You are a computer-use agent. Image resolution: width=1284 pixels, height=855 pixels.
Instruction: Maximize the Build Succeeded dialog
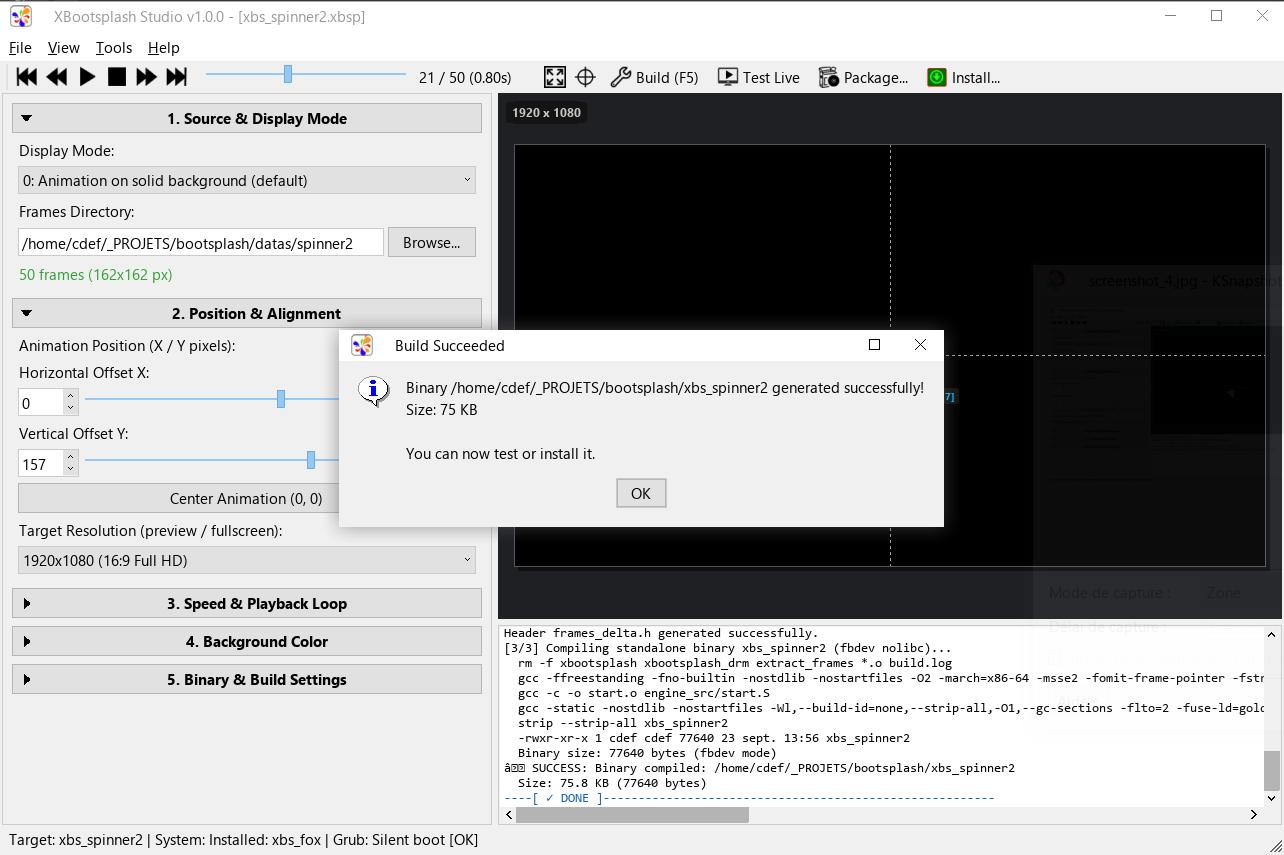(874, 345)
